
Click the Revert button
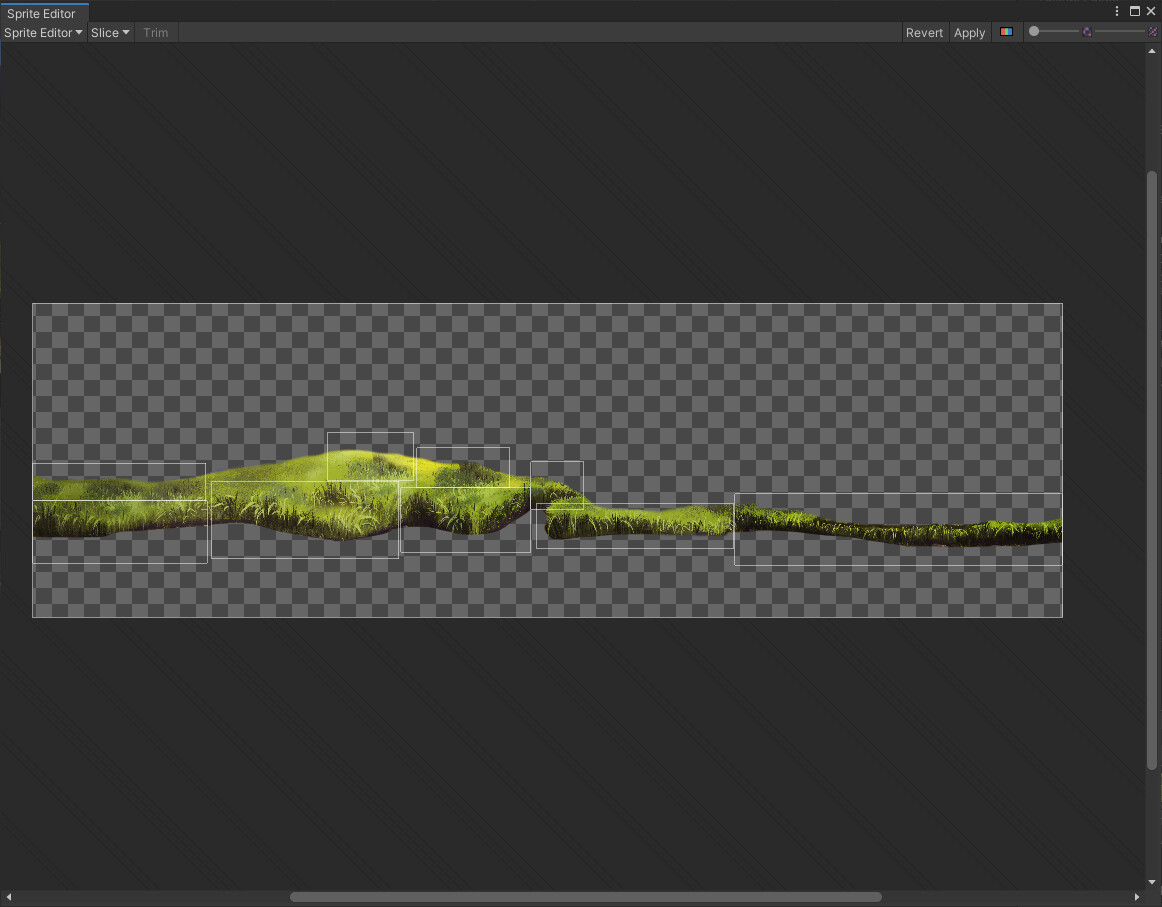[x=923, y=32]
